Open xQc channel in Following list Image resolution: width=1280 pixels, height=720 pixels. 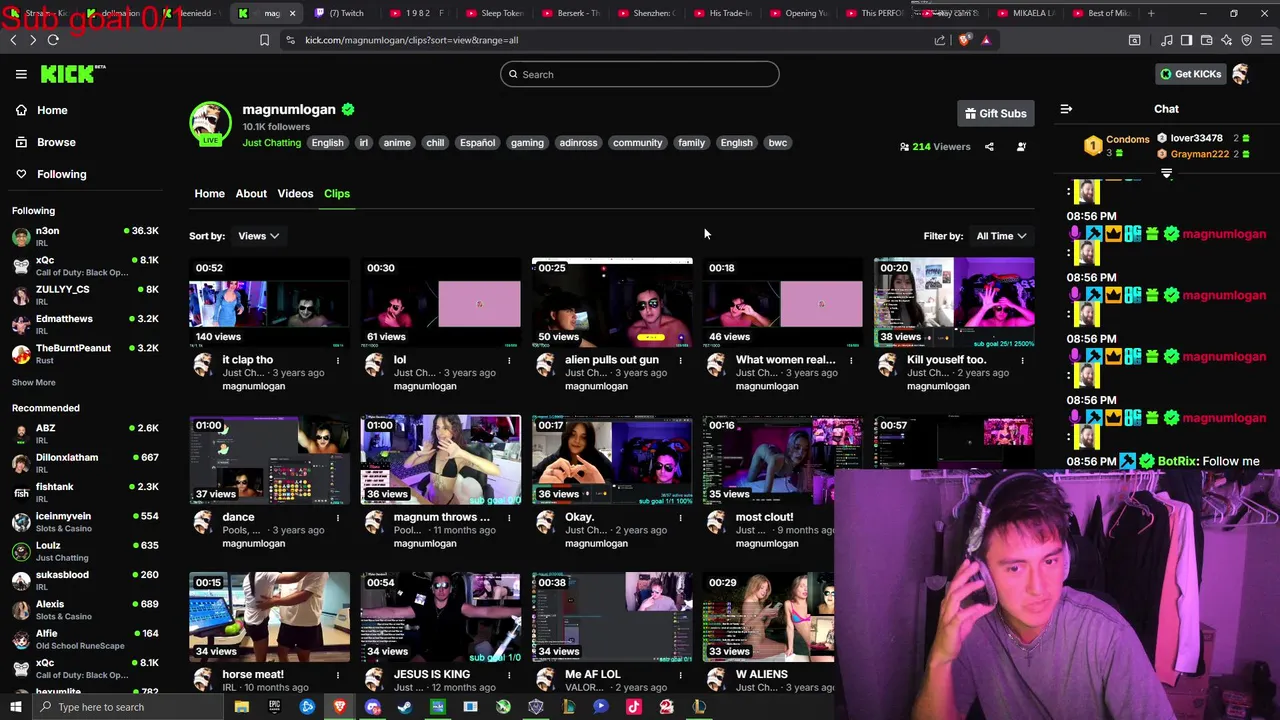85,266
